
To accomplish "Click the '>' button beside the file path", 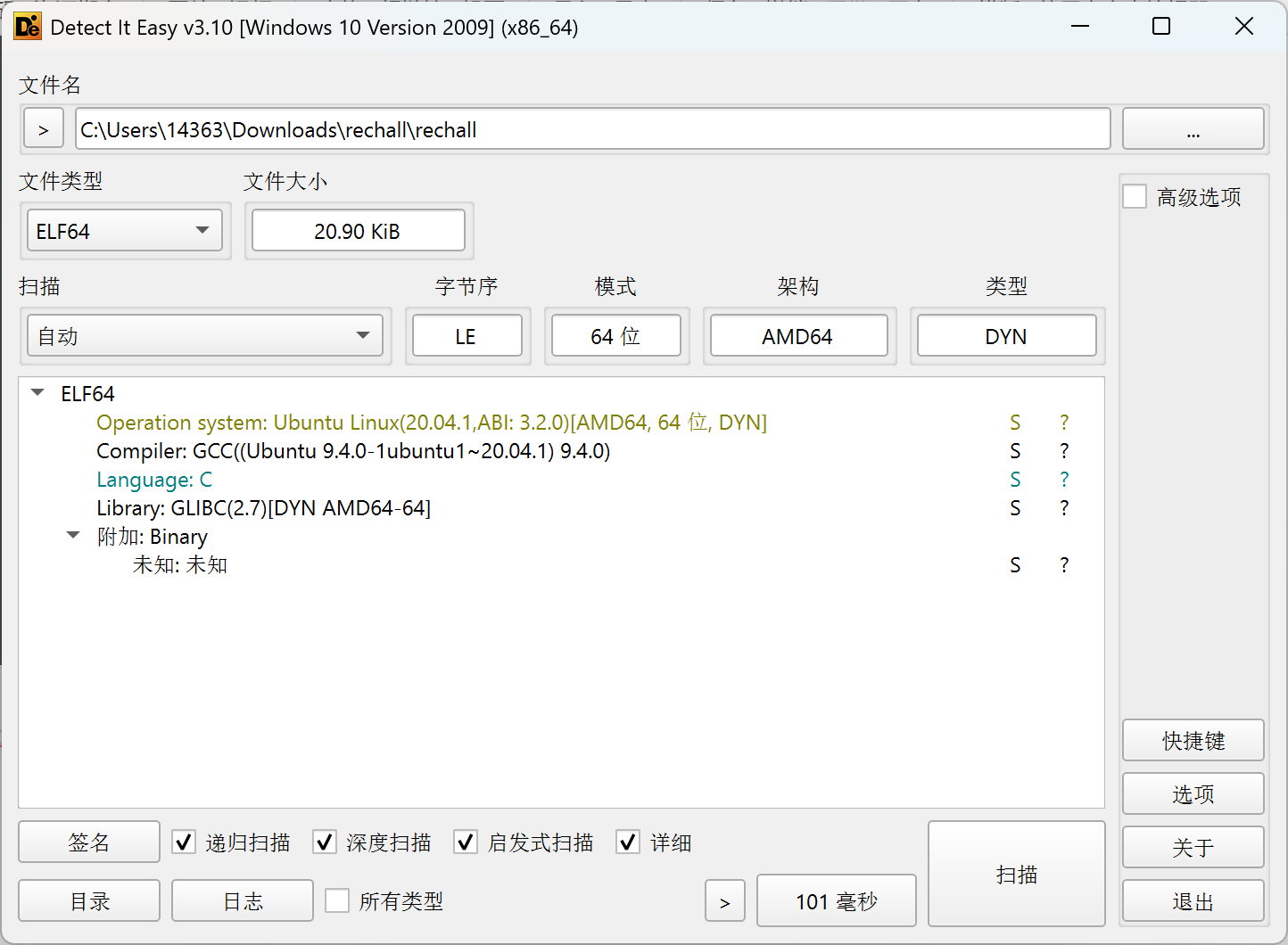I will (x=44, y=129).
